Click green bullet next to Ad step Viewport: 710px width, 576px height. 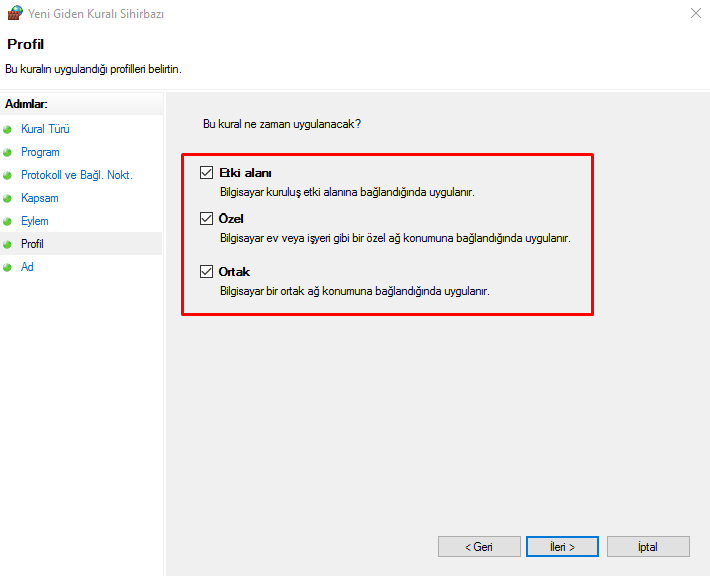coord(8,268)
